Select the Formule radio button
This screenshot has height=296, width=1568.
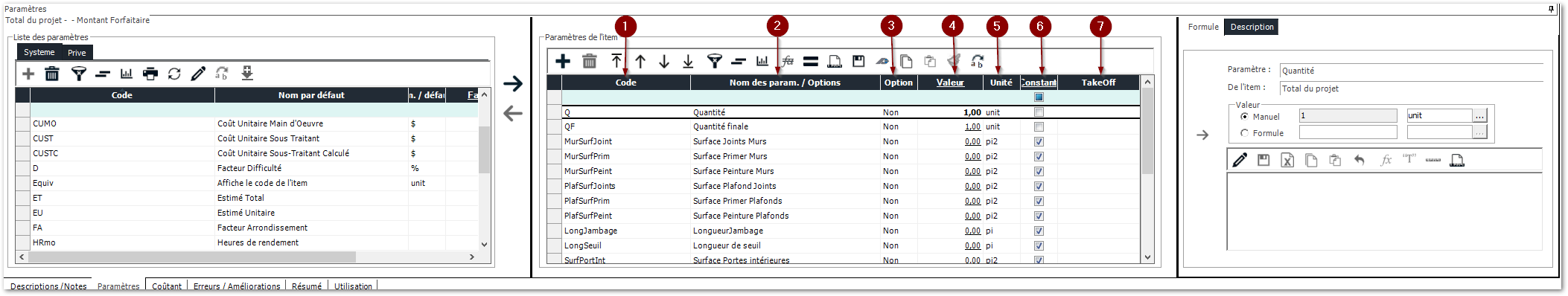1244,133
